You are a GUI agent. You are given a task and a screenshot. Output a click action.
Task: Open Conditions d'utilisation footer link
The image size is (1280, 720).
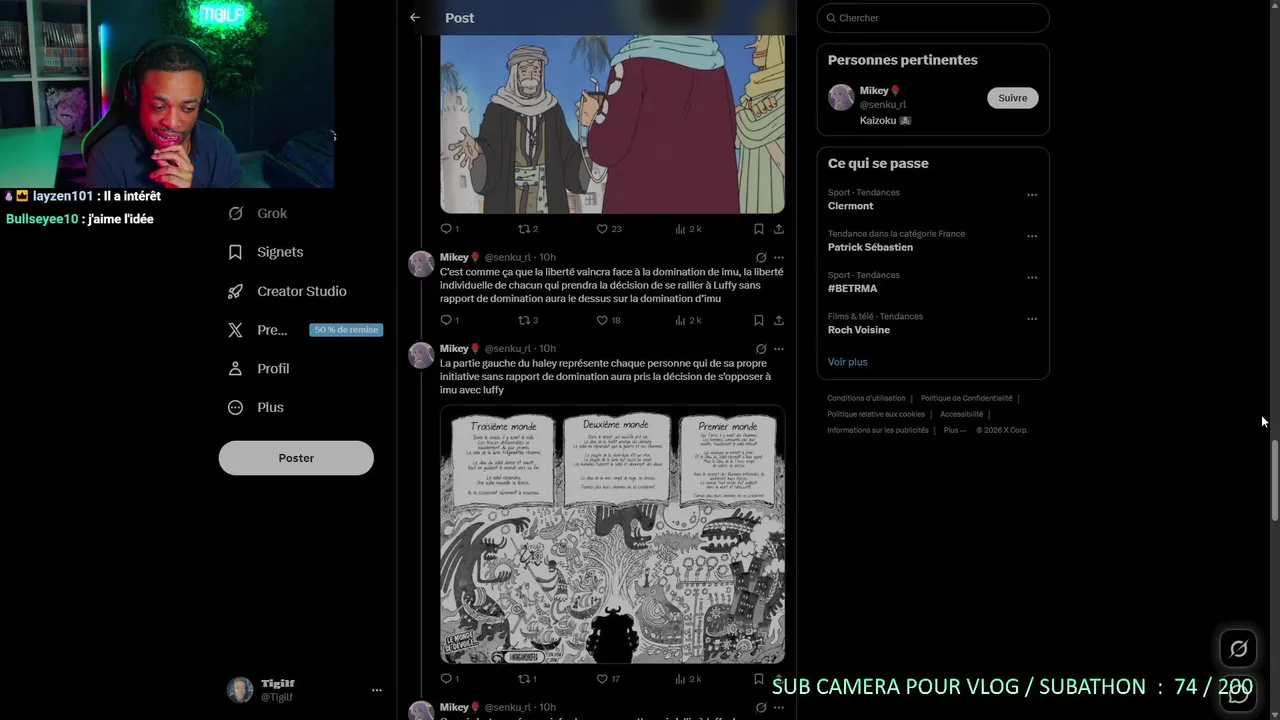(x=866, y=398)
